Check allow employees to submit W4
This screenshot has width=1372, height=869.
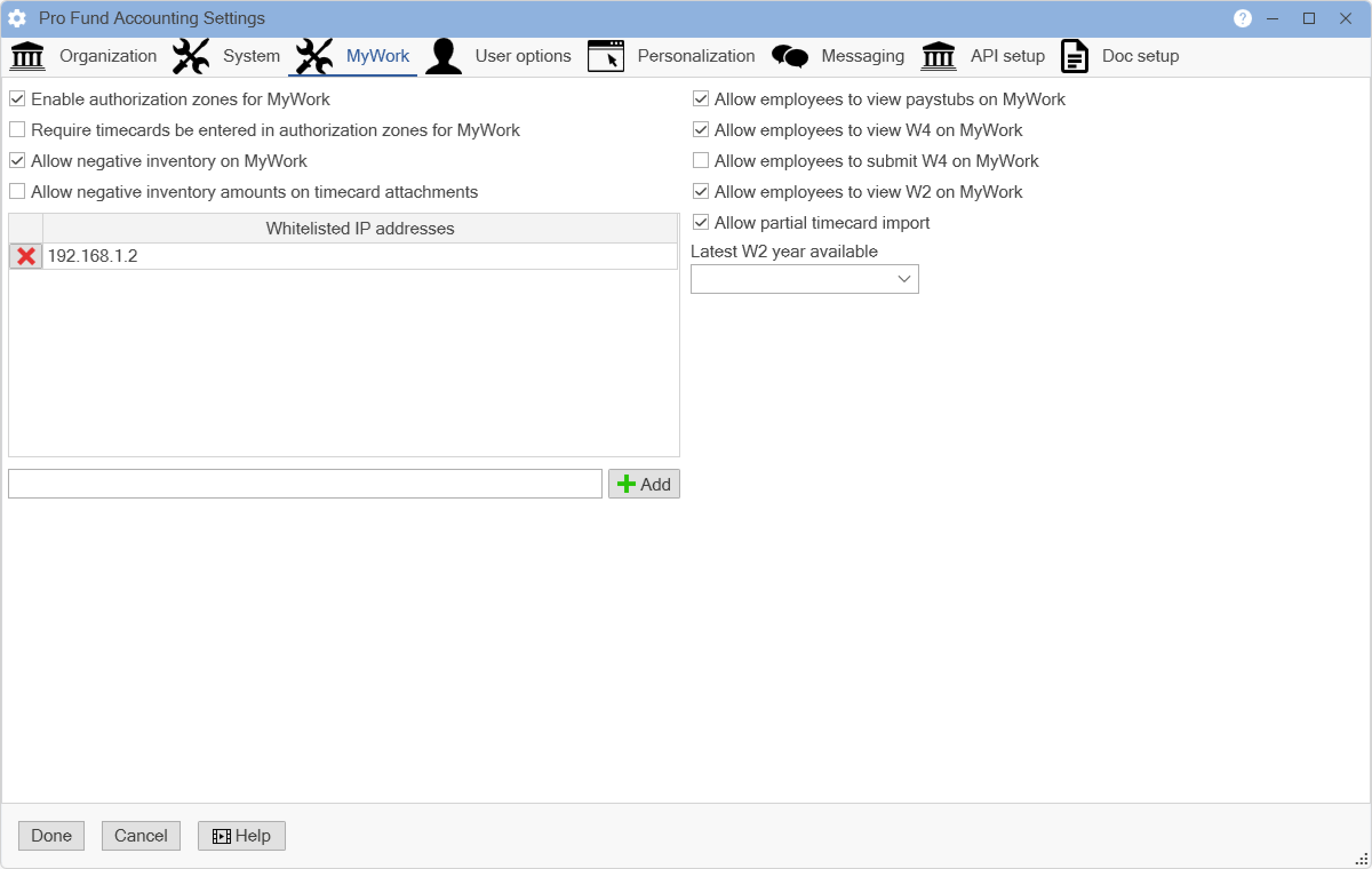point(700,161)
